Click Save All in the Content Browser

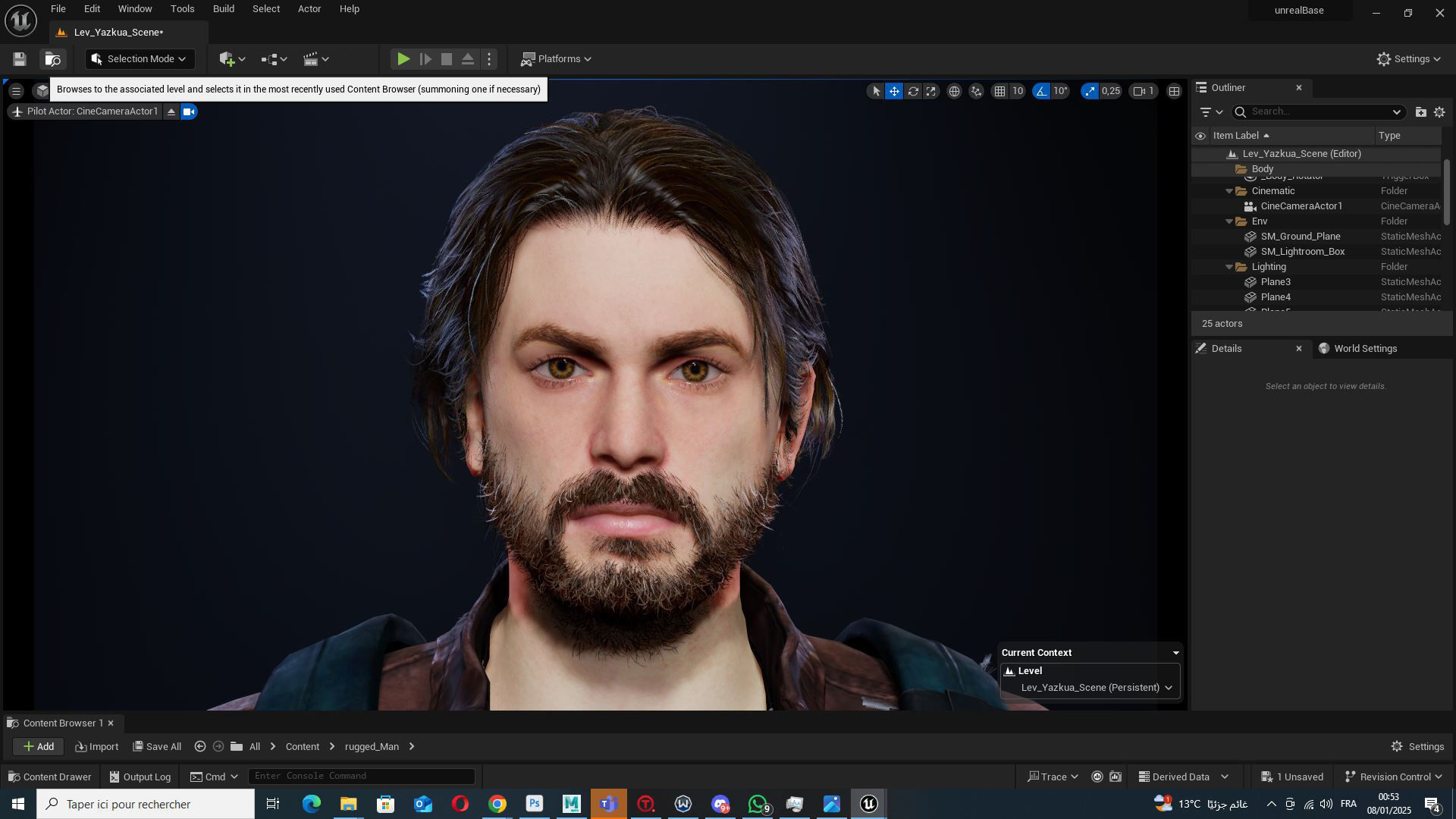pyautogui.click(x=157, y=747)
